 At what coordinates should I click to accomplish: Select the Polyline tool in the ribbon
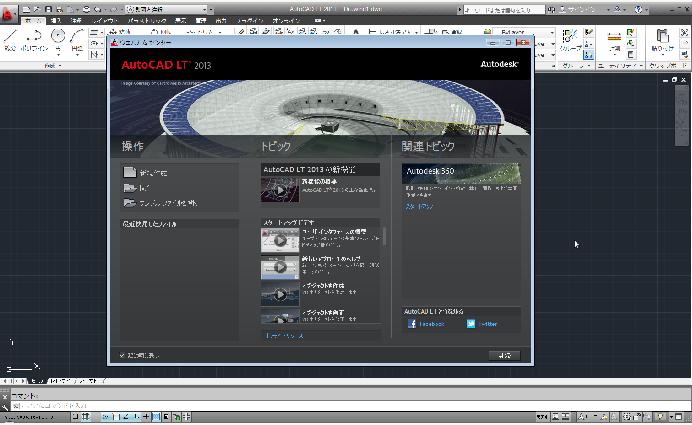tap(34, 40)
